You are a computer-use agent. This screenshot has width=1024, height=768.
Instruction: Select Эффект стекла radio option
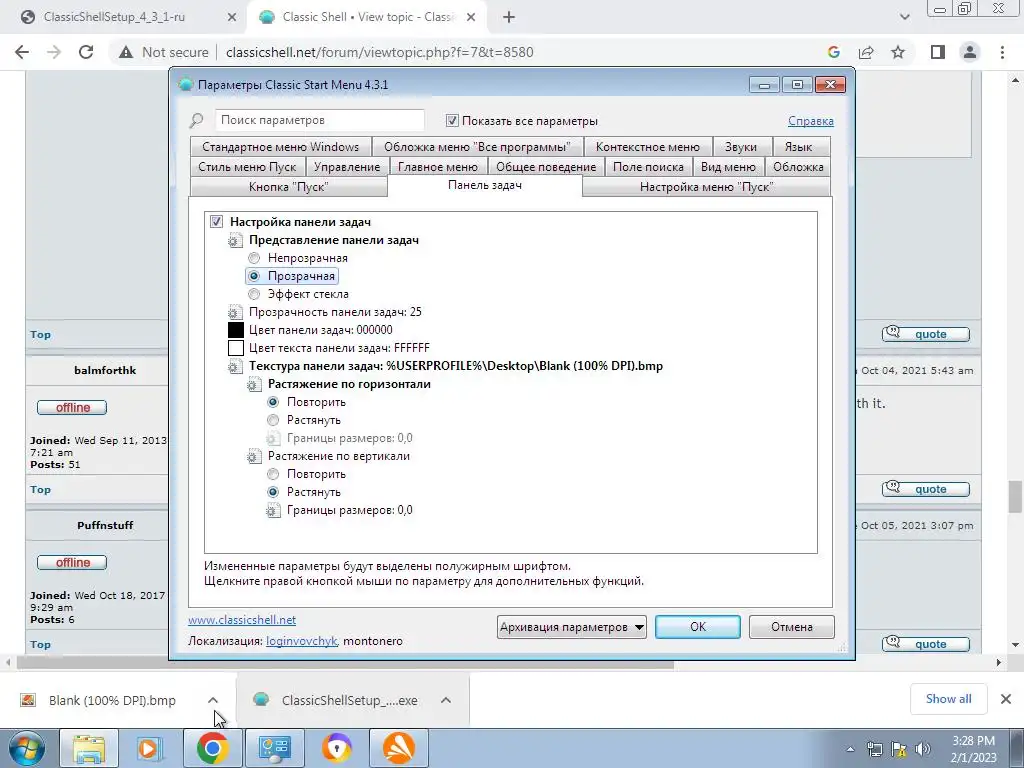click(x=254, y=295)
